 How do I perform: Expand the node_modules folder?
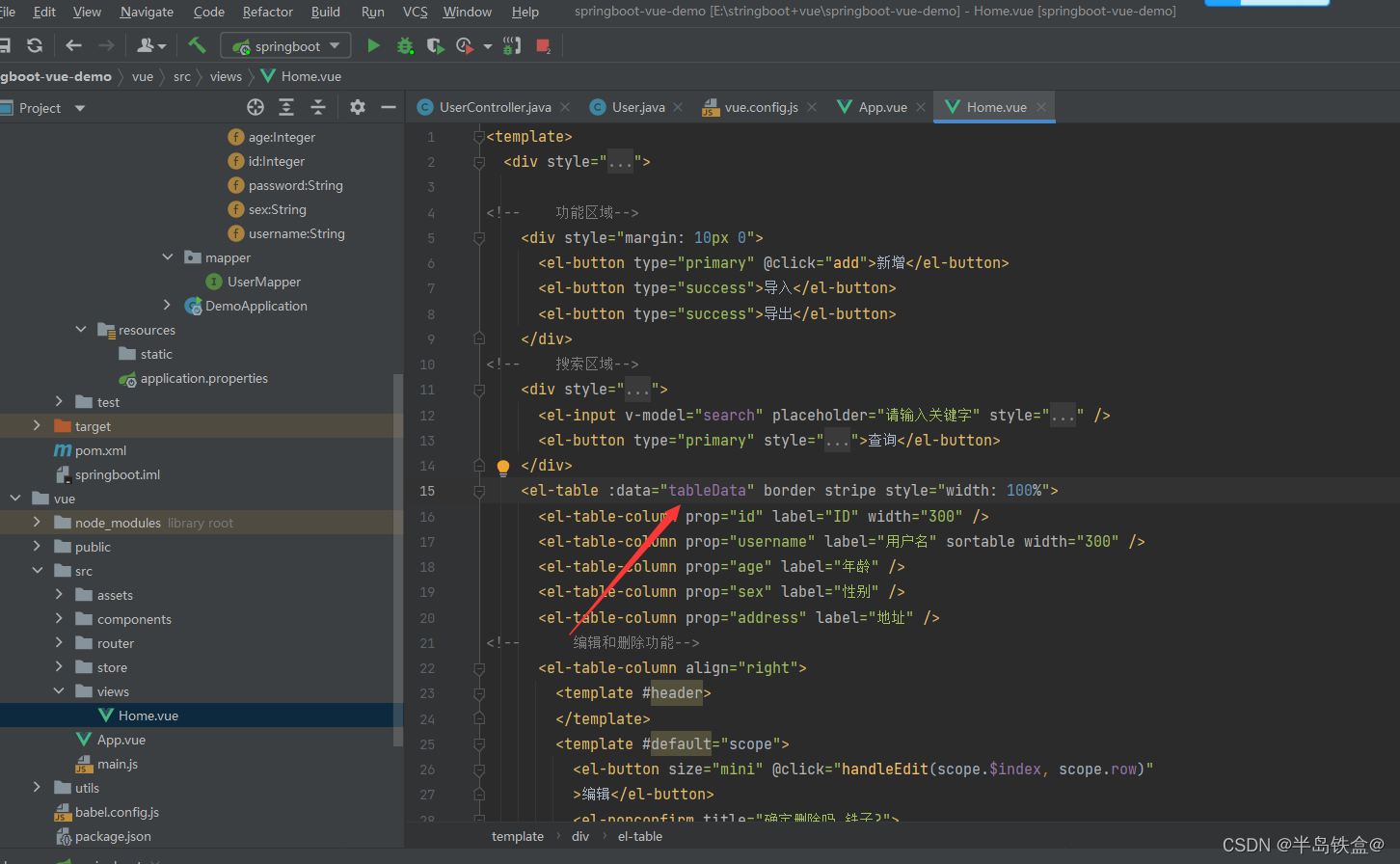point(38,523)
